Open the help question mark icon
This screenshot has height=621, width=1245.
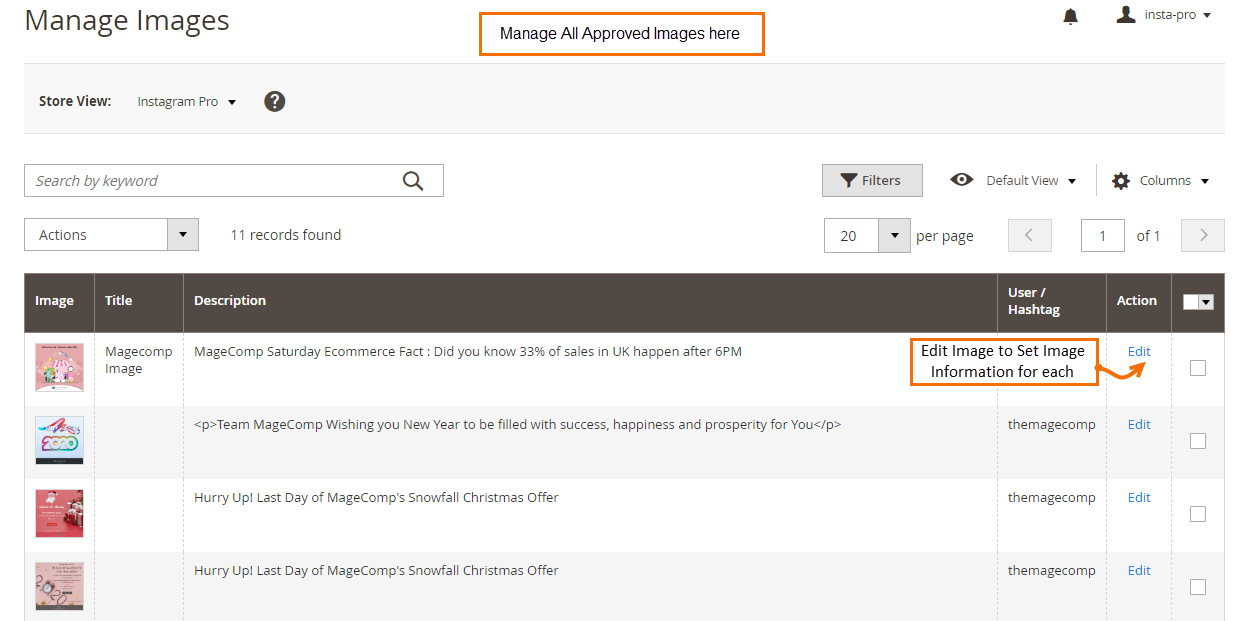(x=275, y=101)
